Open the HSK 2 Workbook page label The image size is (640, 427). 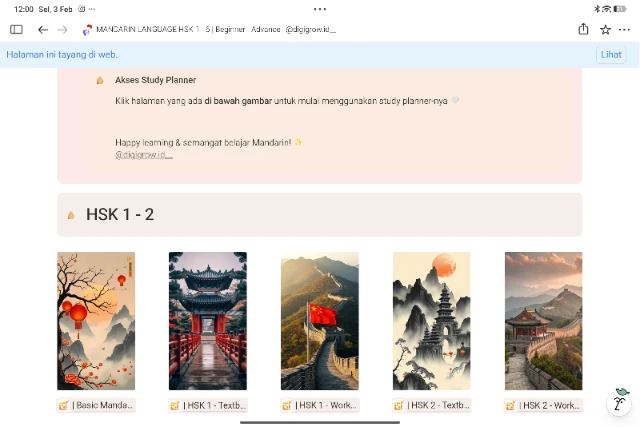543,406
